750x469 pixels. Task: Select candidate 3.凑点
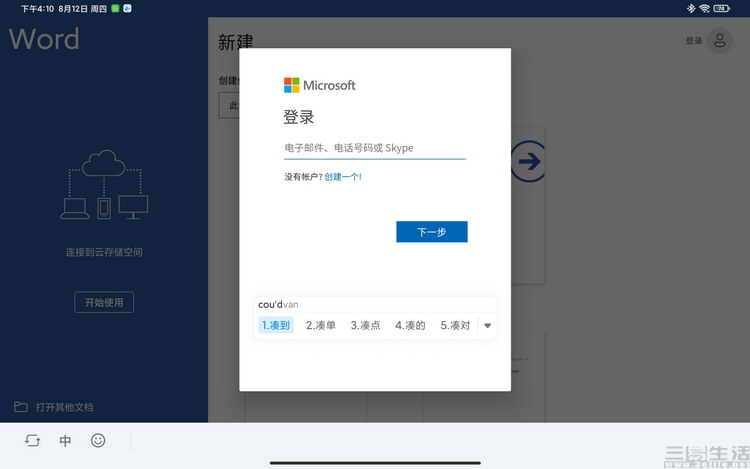[365, 325]
